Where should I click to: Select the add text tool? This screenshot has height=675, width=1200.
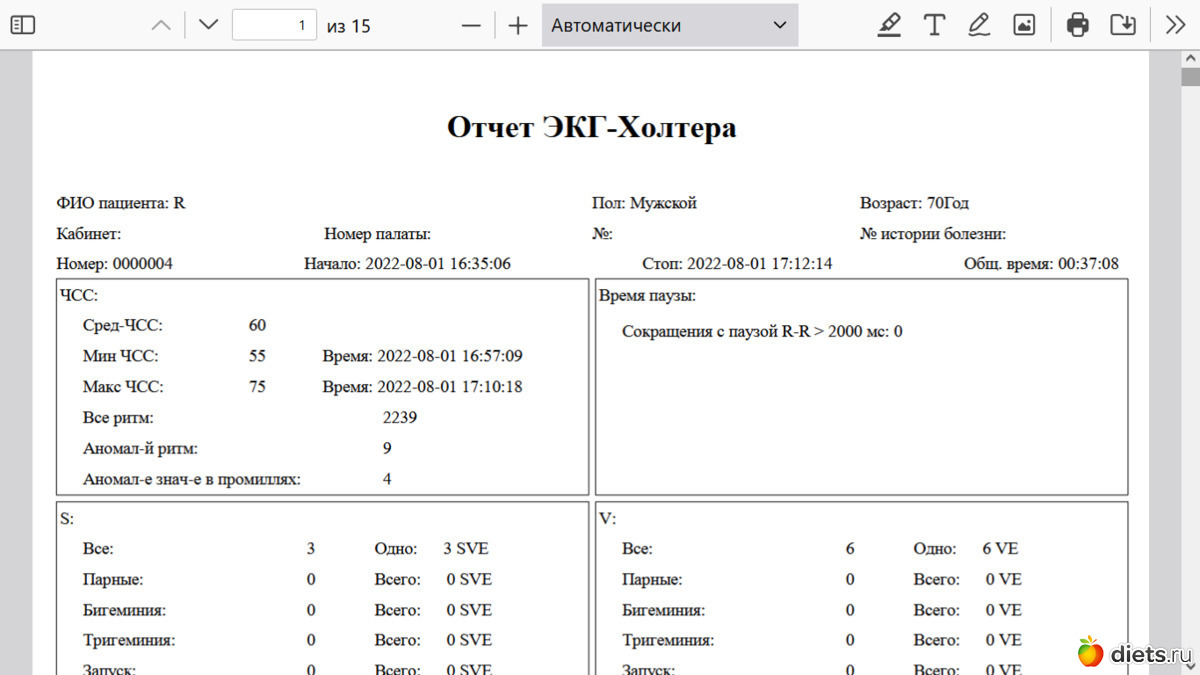click(934, 25)
